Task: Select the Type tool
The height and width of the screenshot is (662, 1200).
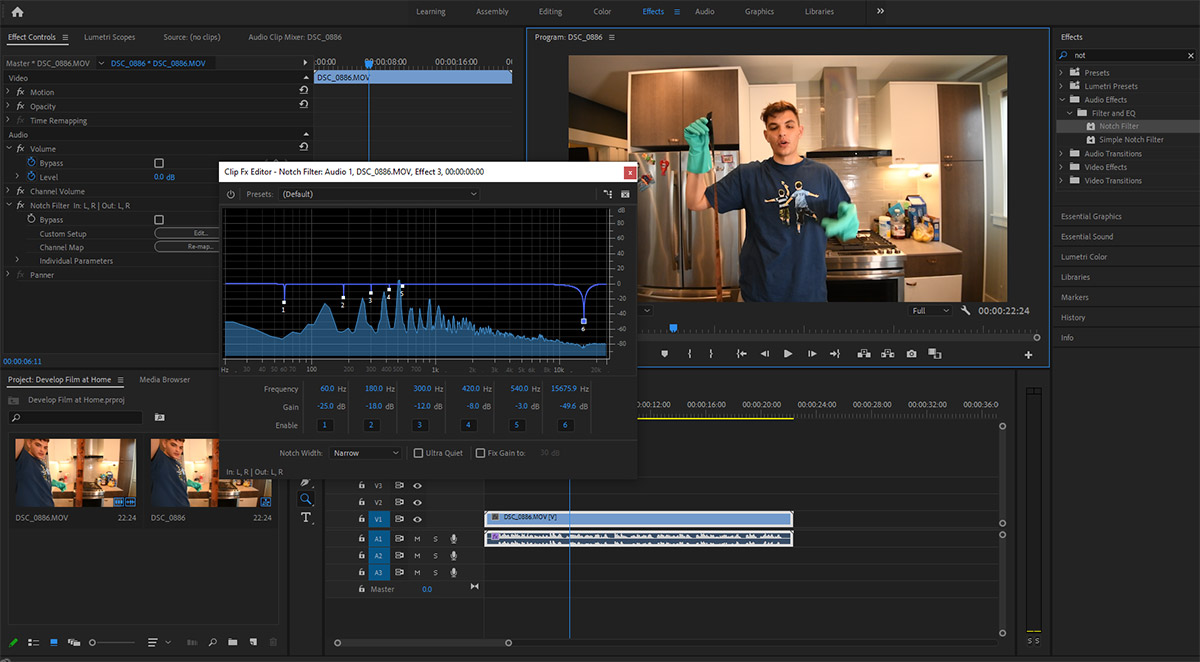Action: 306,518
